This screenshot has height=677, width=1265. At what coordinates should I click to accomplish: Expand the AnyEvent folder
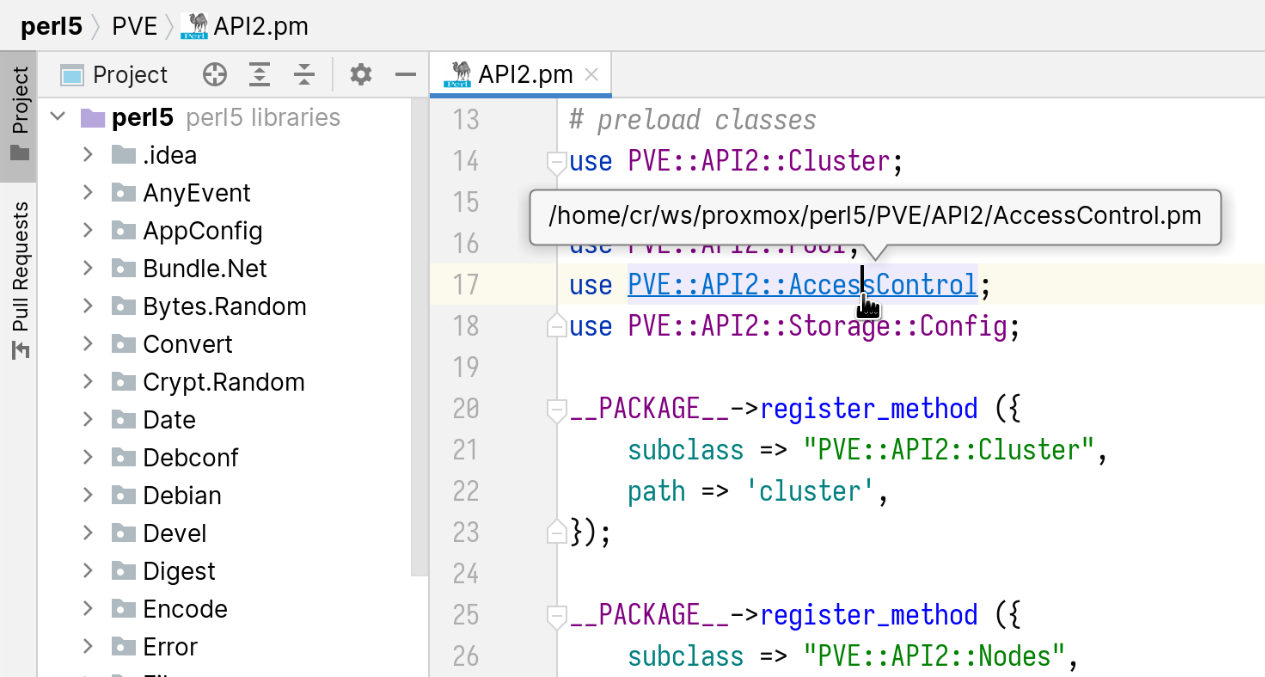point(88,193)
